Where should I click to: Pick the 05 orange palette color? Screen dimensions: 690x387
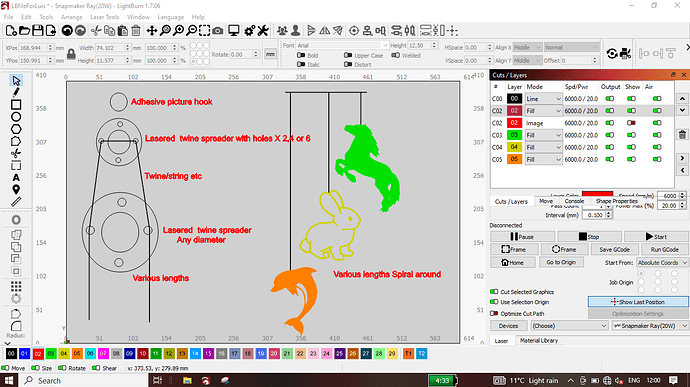click(77, 354)
